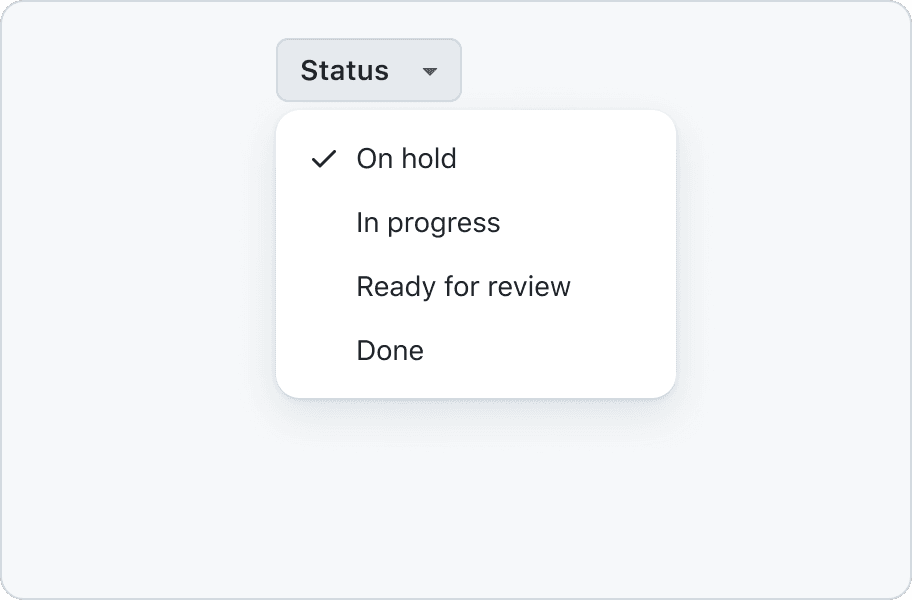This screenshot has height=600, width=912.
Task: Switch status to In progress
Action: (428, 223)
